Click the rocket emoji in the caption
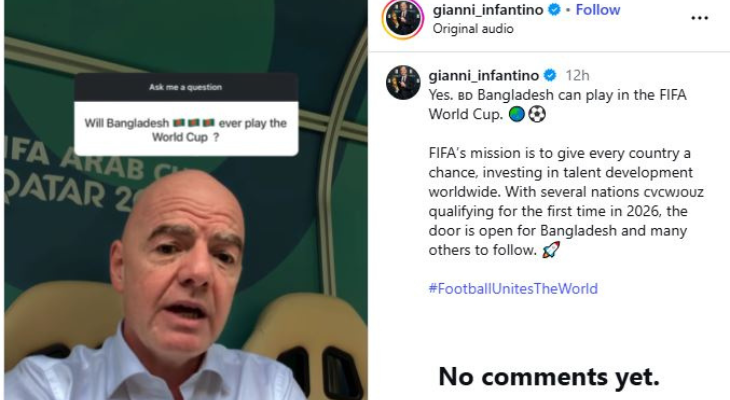This screenshot has height=400, width=730. (x=551, y=250)
